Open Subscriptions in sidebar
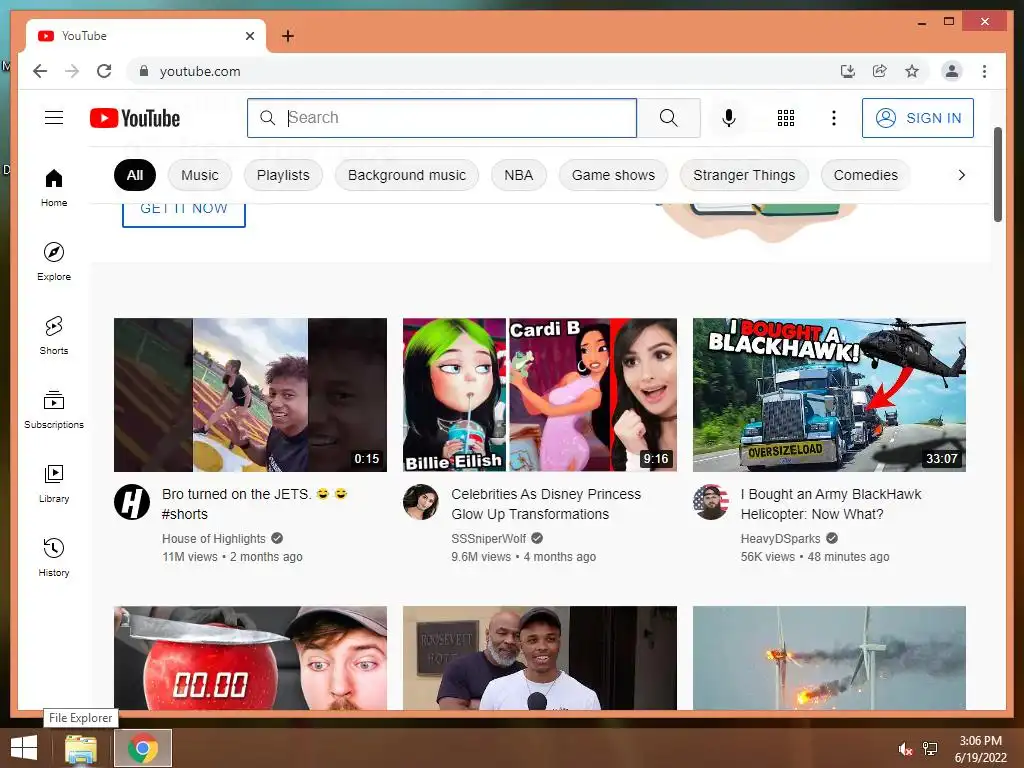 [x=54, y=409]
